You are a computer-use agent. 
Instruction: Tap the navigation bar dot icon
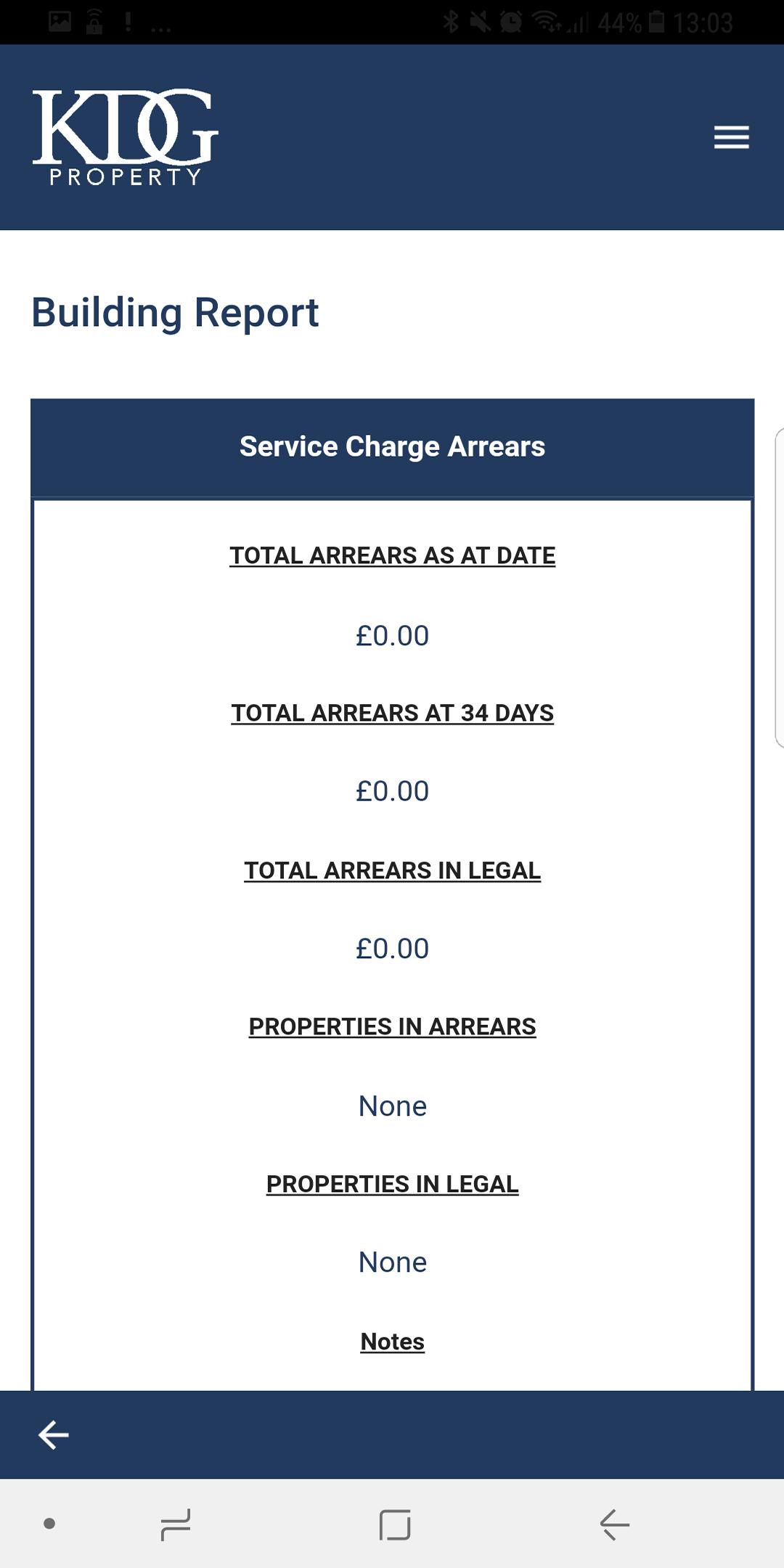click(49, 1524)
